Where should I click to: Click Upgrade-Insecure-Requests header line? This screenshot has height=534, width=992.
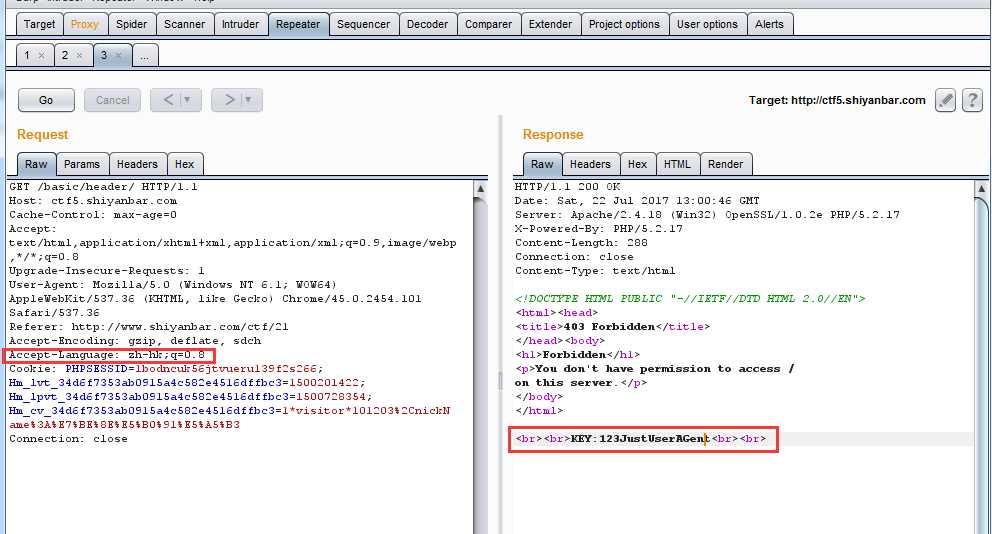[x=107, y=271]
